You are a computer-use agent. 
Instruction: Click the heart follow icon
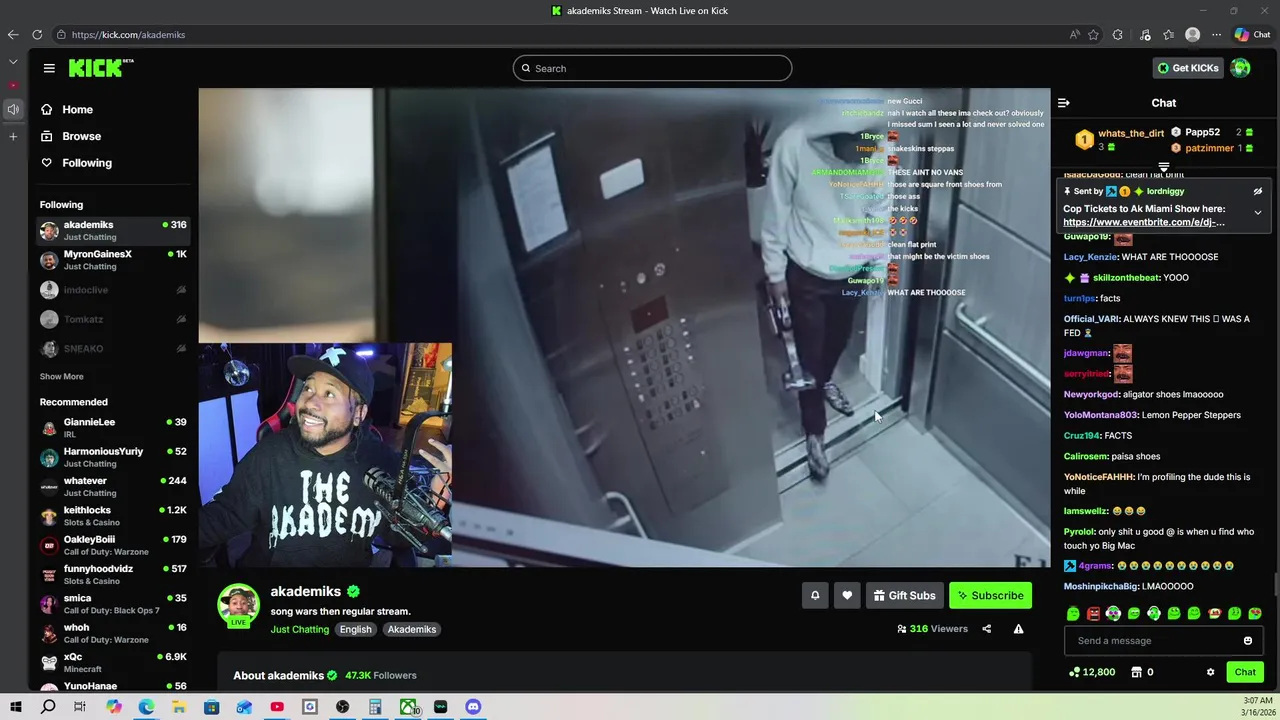pyautogui.click(x=847, y=595)
